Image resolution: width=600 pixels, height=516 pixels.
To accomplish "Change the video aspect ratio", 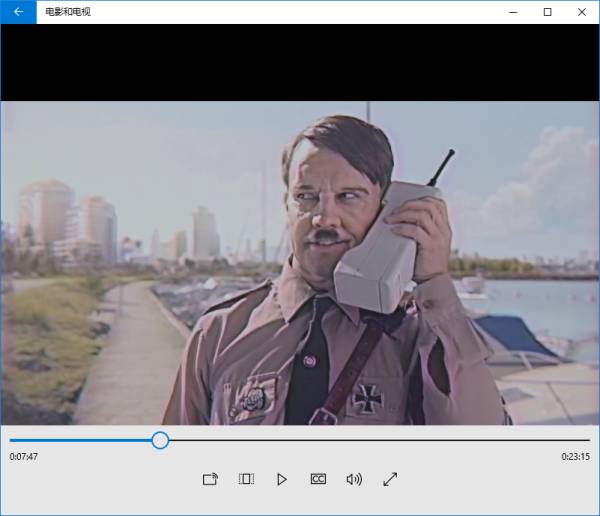I will tap(246, 479).
